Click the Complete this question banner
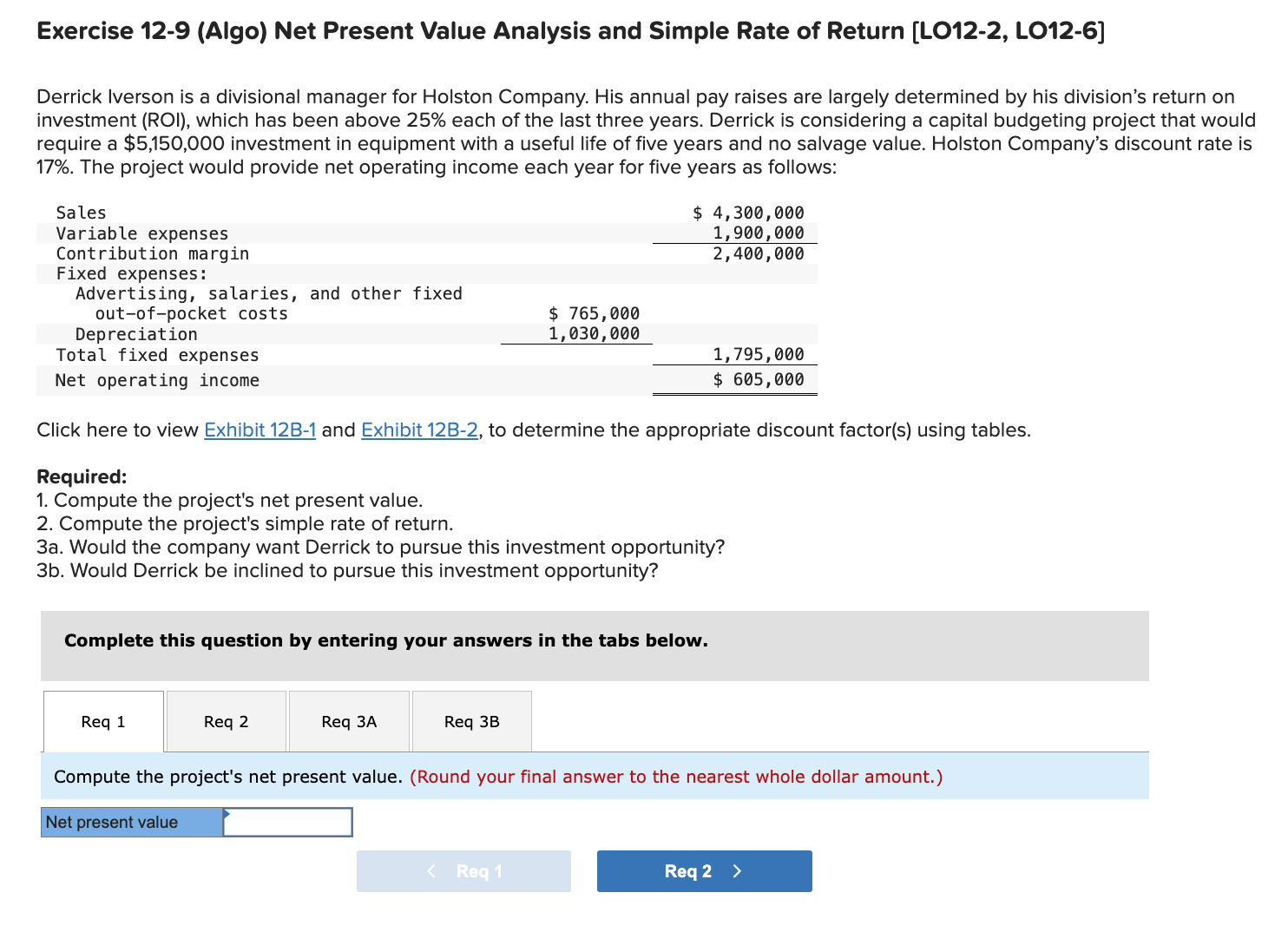The height and width of the screenshot is (932, 1288). 385,640
